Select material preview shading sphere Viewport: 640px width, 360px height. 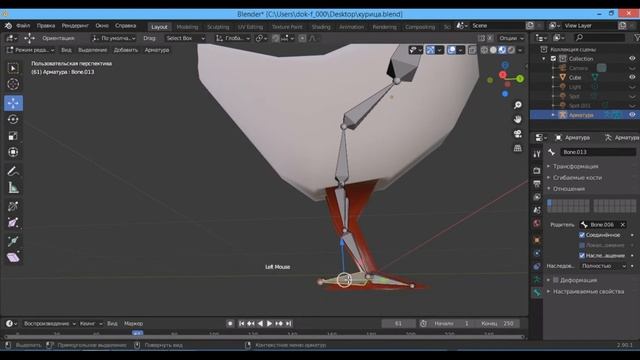pos(502,50)
